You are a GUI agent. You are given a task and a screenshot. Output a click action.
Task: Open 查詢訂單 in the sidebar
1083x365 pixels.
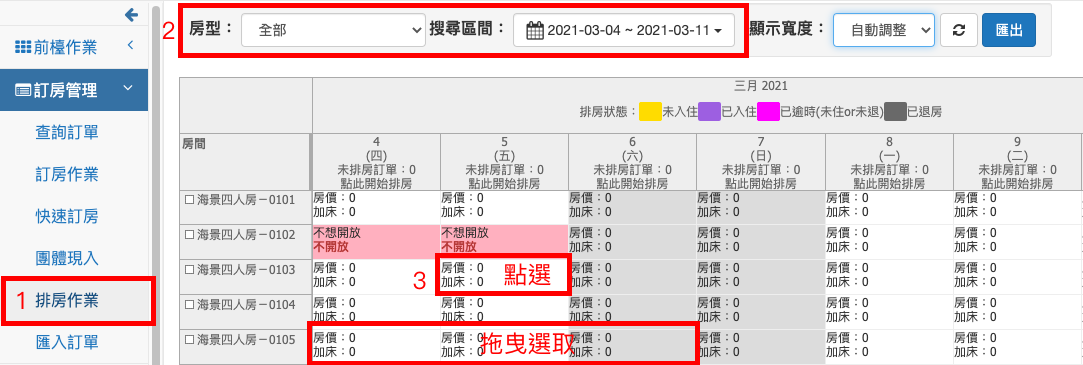[67, 132]
